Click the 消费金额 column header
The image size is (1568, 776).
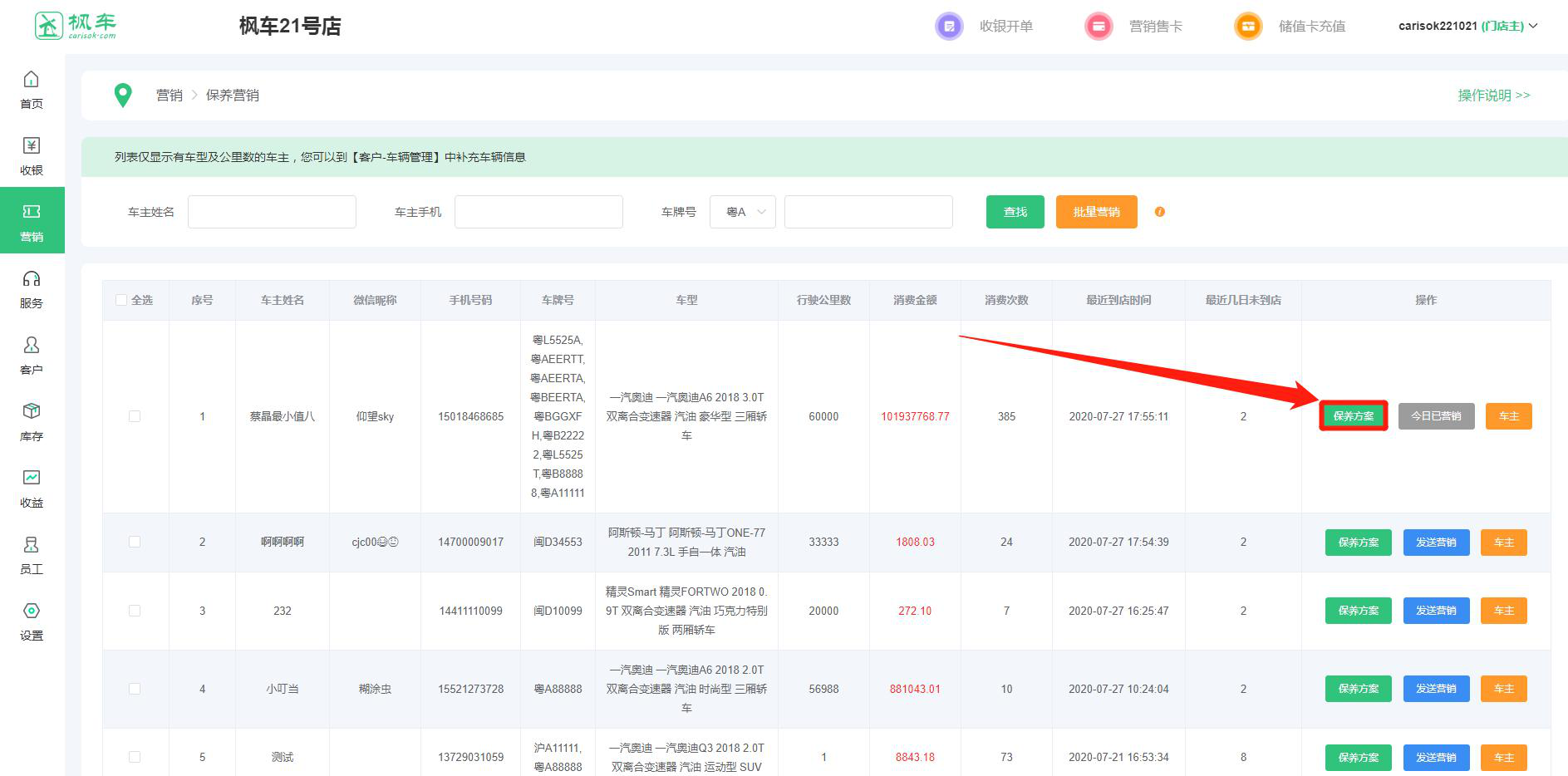tap(915, 300)
